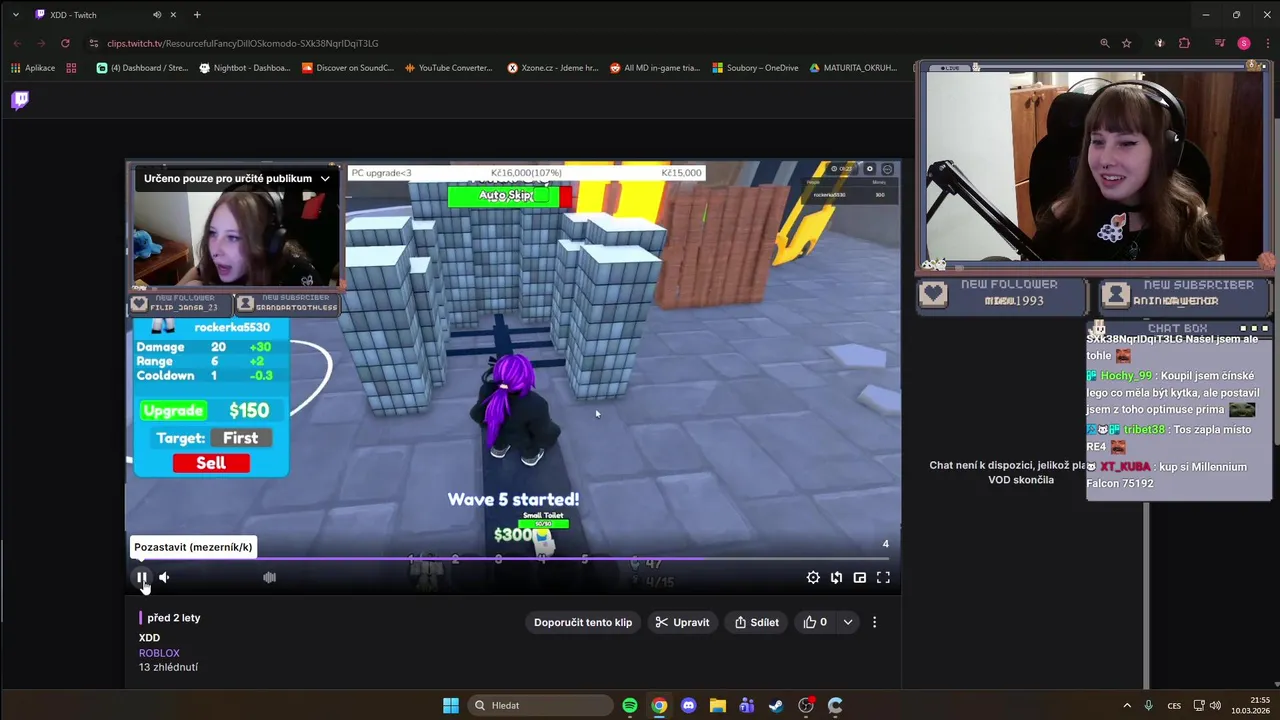Open a new browser tab

[197, 15]
